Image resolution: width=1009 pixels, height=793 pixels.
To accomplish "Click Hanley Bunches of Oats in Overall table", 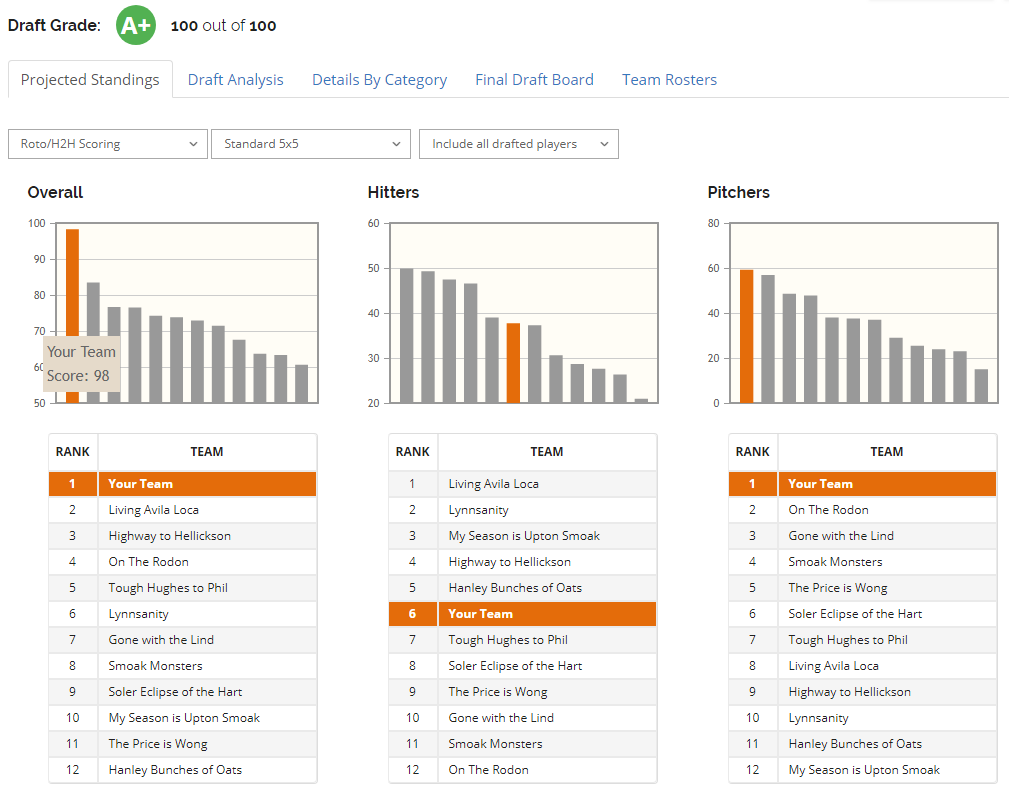I will [x=175, y=770].
